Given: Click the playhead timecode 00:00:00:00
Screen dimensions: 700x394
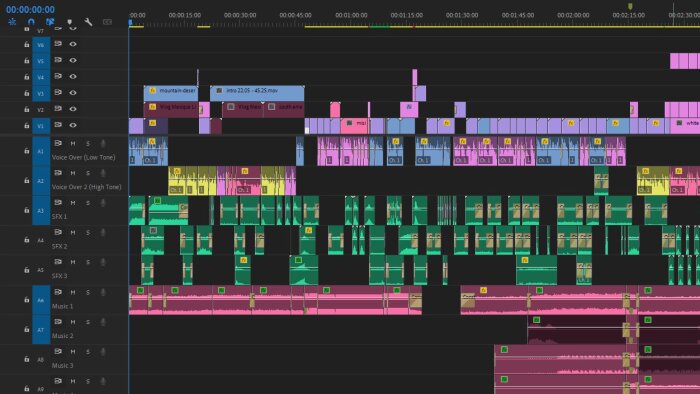Looking at the screenshot, I should 30,9.
